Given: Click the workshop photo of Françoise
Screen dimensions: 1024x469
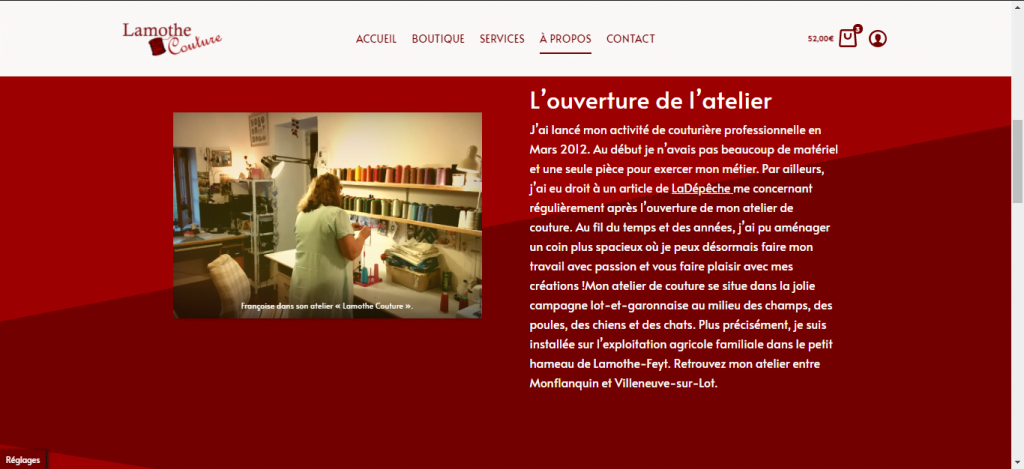Looking at the screenshot, I should [x=327, y=215].
